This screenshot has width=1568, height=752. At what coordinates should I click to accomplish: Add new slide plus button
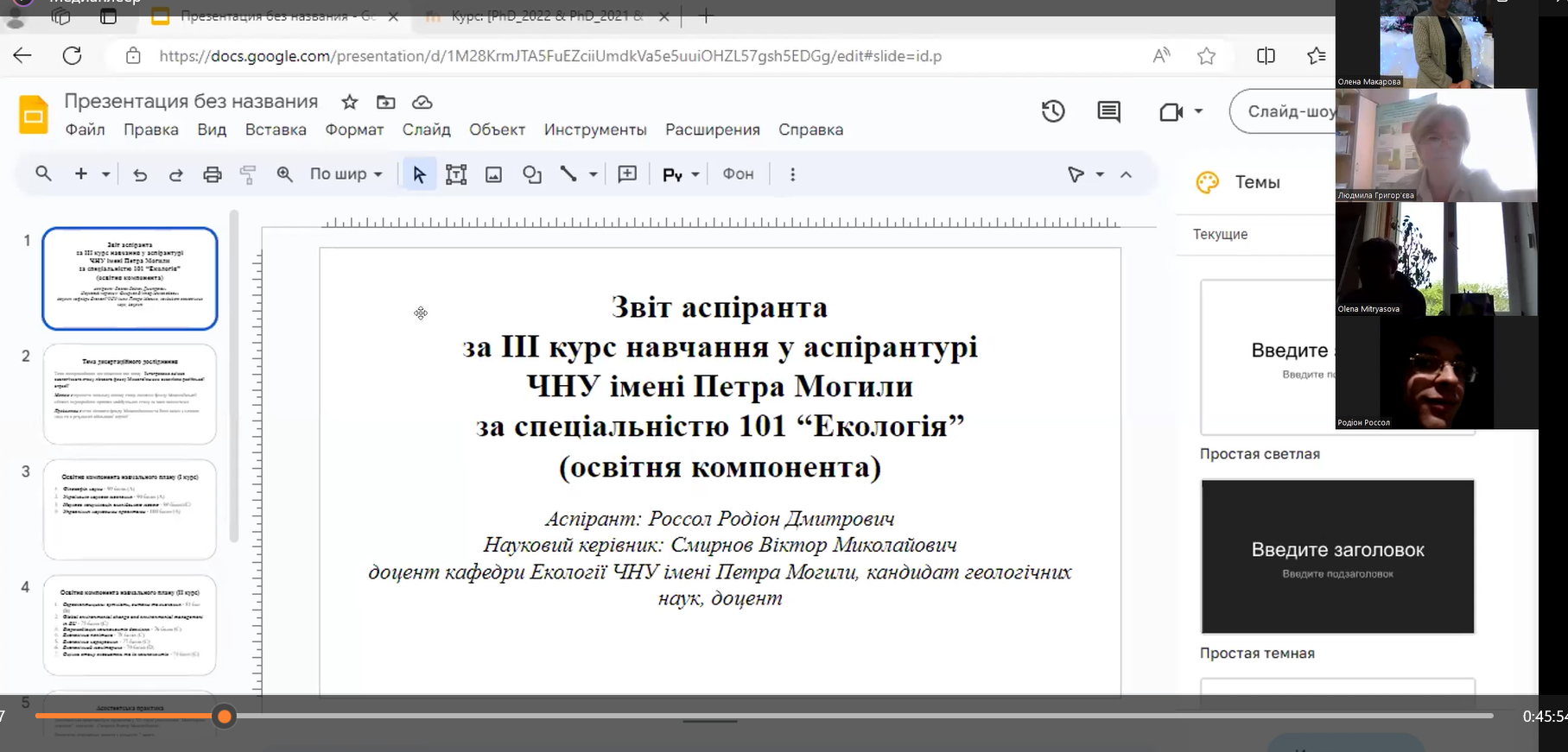(81, 174)
